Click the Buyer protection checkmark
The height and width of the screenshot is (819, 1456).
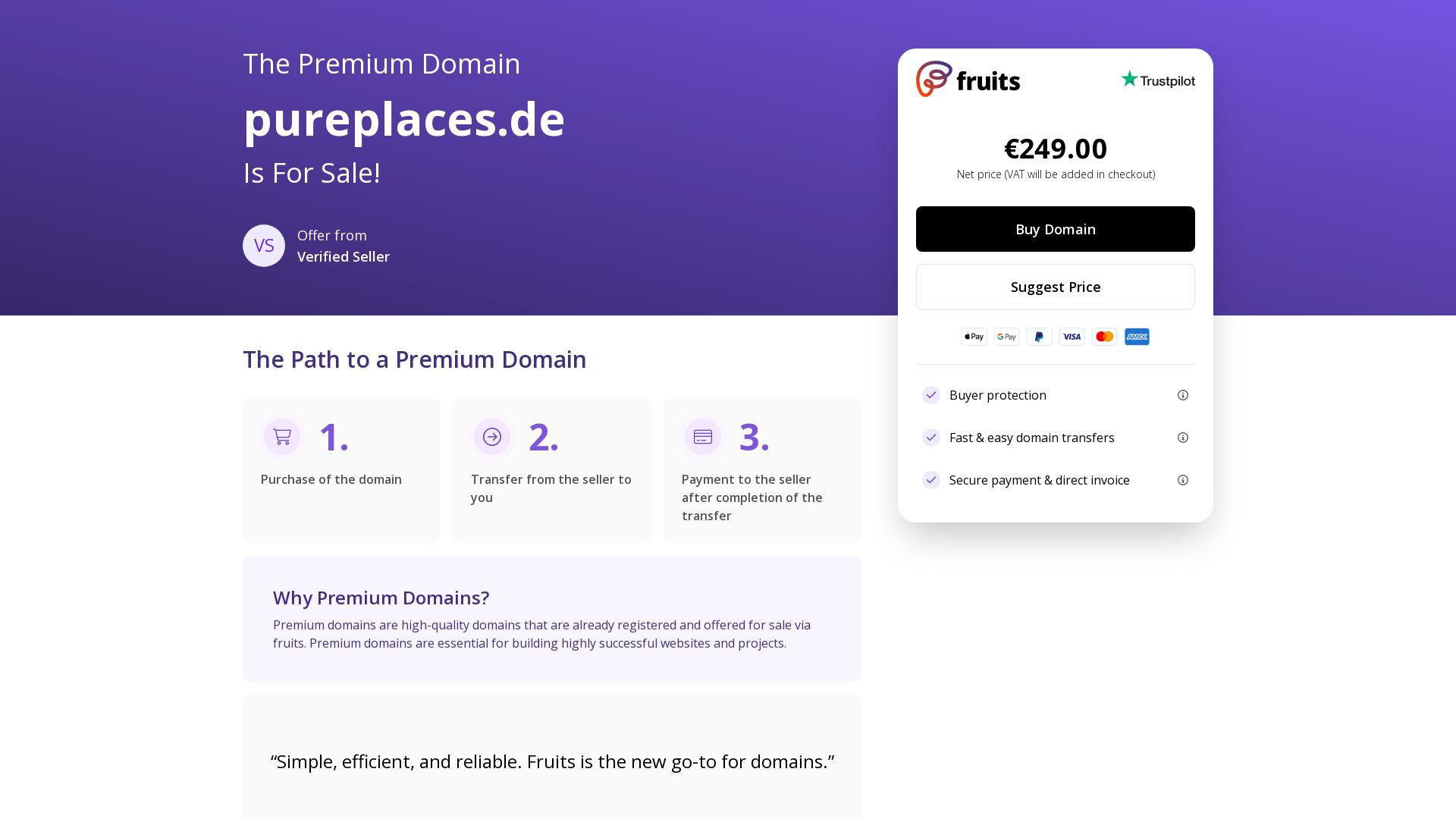point(931,395)
